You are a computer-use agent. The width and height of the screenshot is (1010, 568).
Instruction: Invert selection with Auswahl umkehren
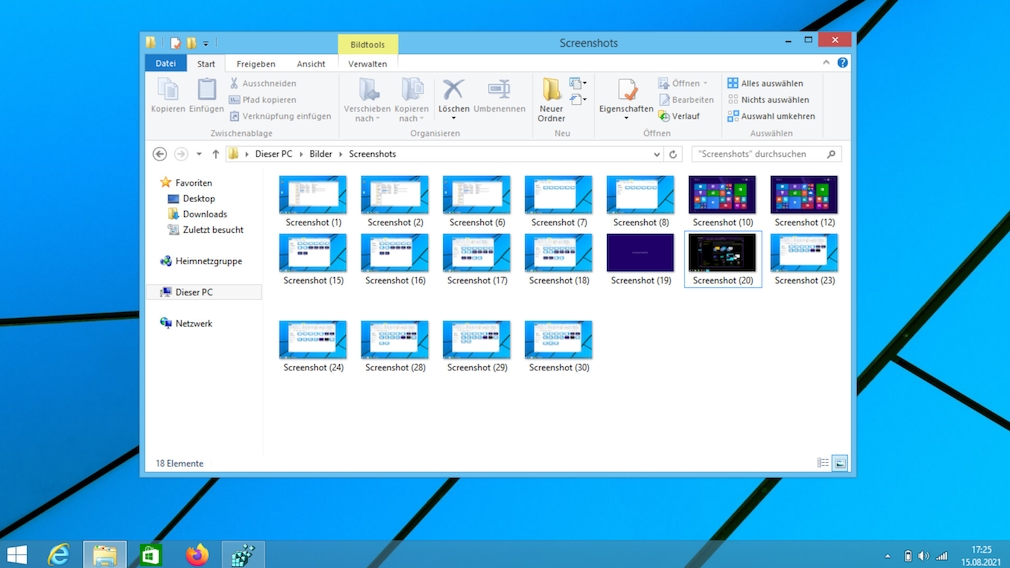coord(770,116)
